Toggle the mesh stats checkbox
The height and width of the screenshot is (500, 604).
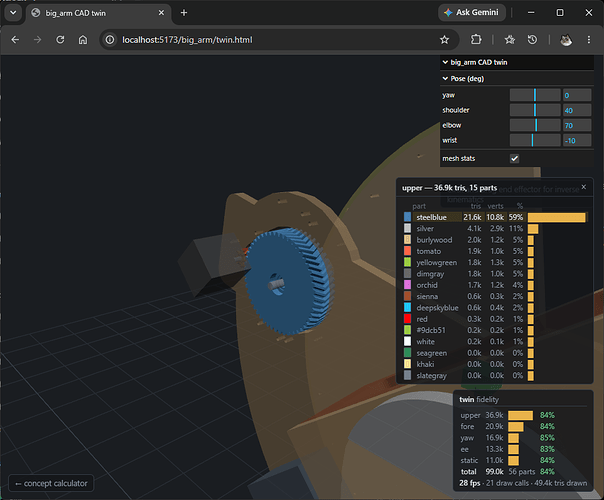(514, 158)
